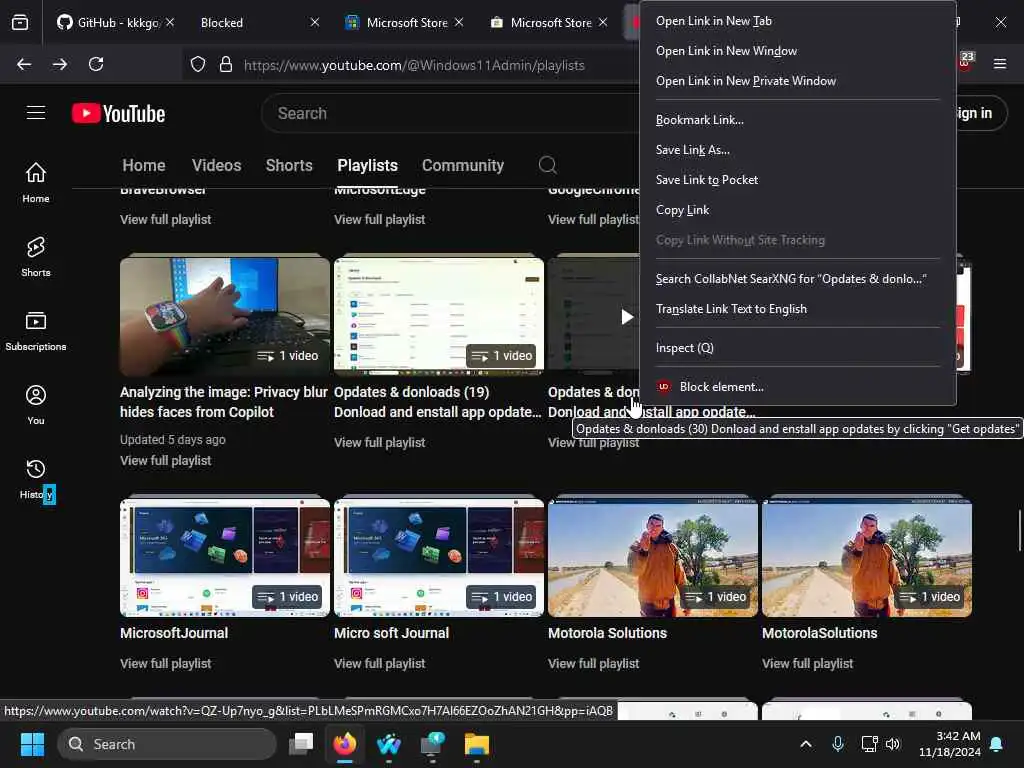Open the You section in the sidebar

pyautogui.click(x=36, y=405)
